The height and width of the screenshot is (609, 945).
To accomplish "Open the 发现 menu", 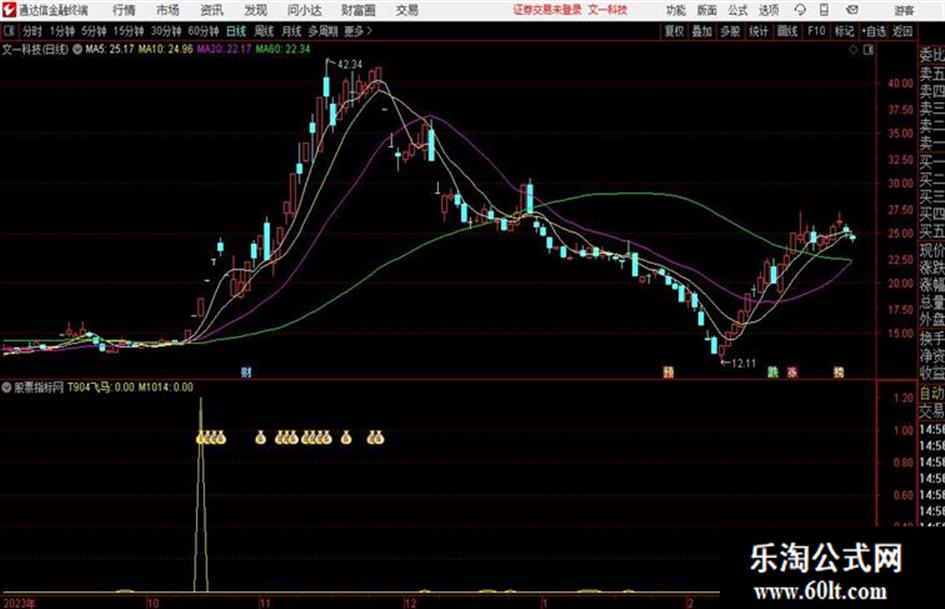I will click(256, 10).
